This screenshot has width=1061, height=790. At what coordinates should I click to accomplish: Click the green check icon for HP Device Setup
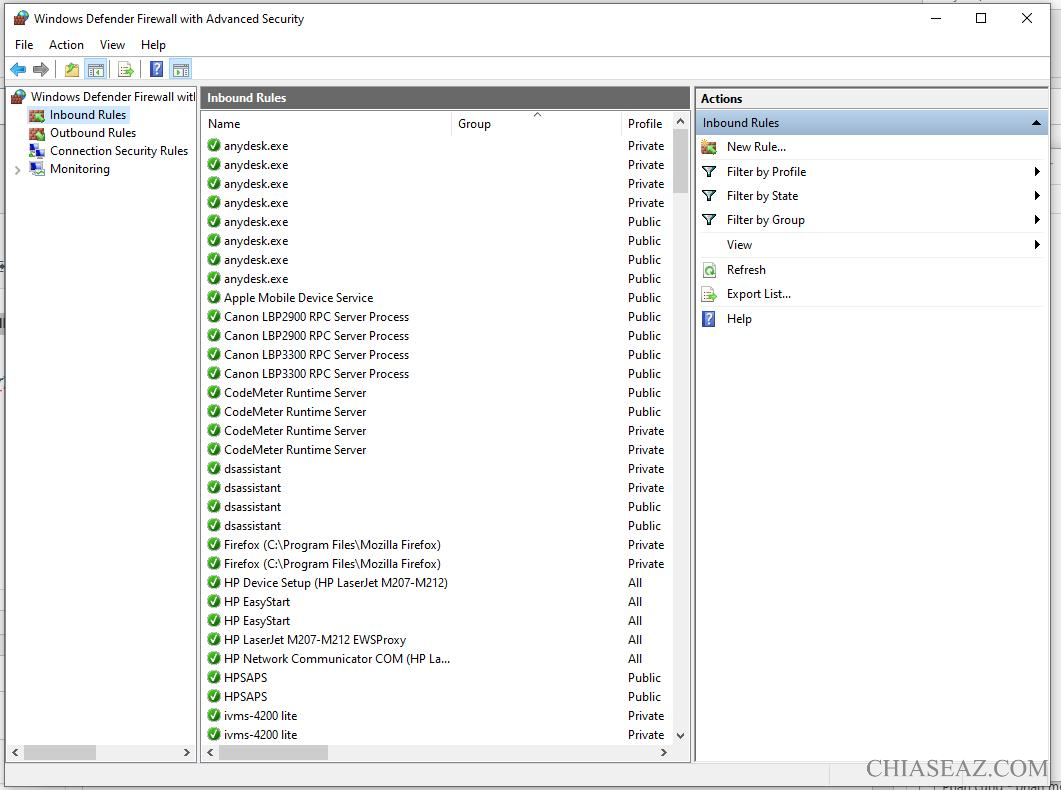click(214, 582)
